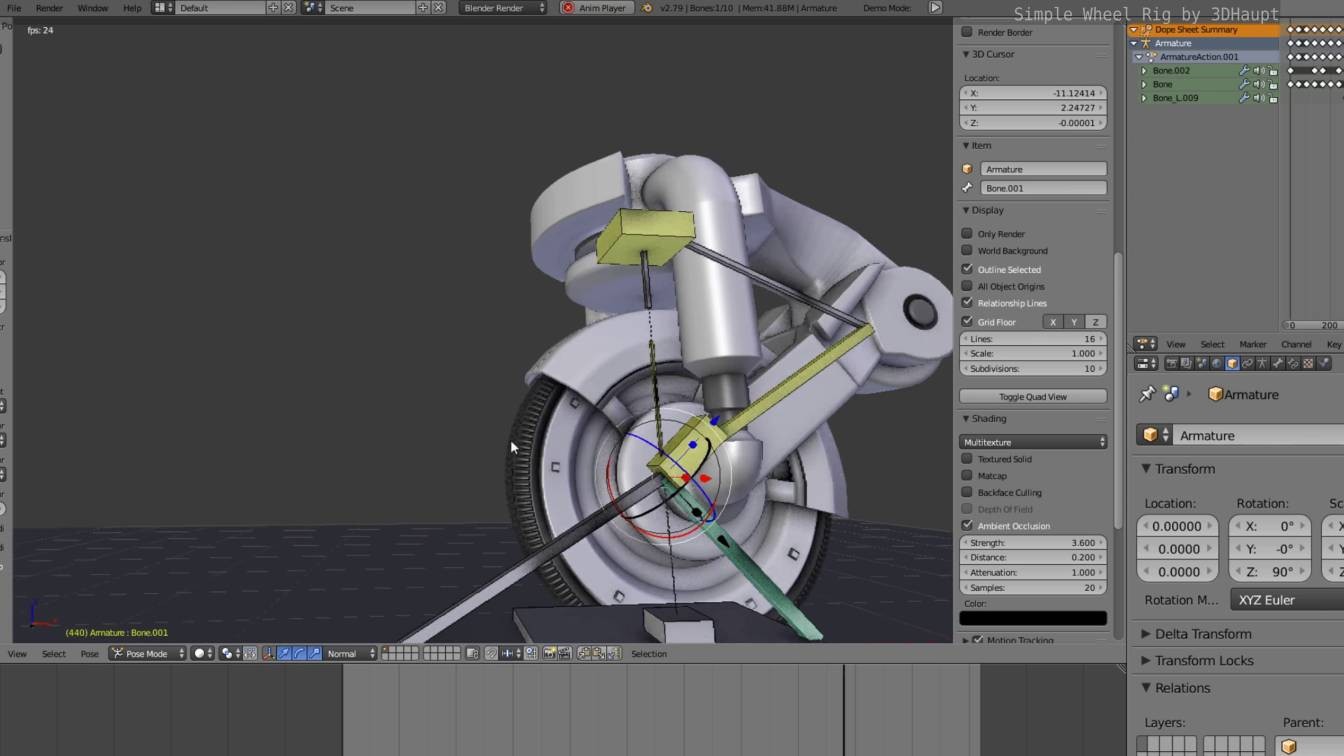Open the Pose Mode dropdown

click(145, 653)
